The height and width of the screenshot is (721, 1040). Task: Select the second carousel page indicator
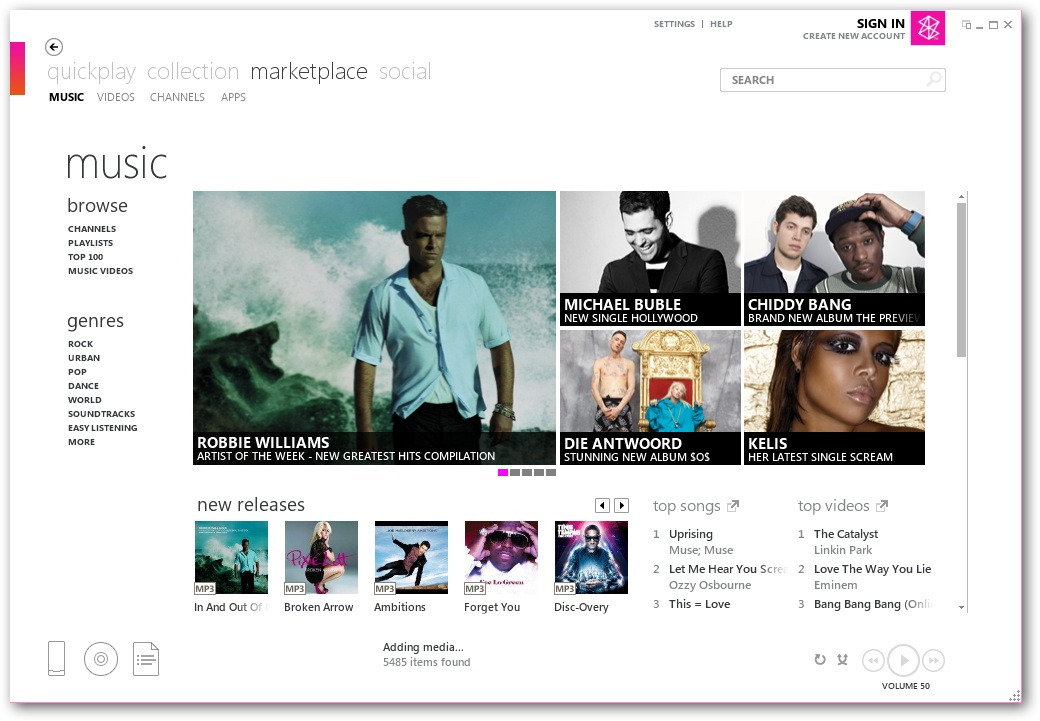tap(515, 472)
